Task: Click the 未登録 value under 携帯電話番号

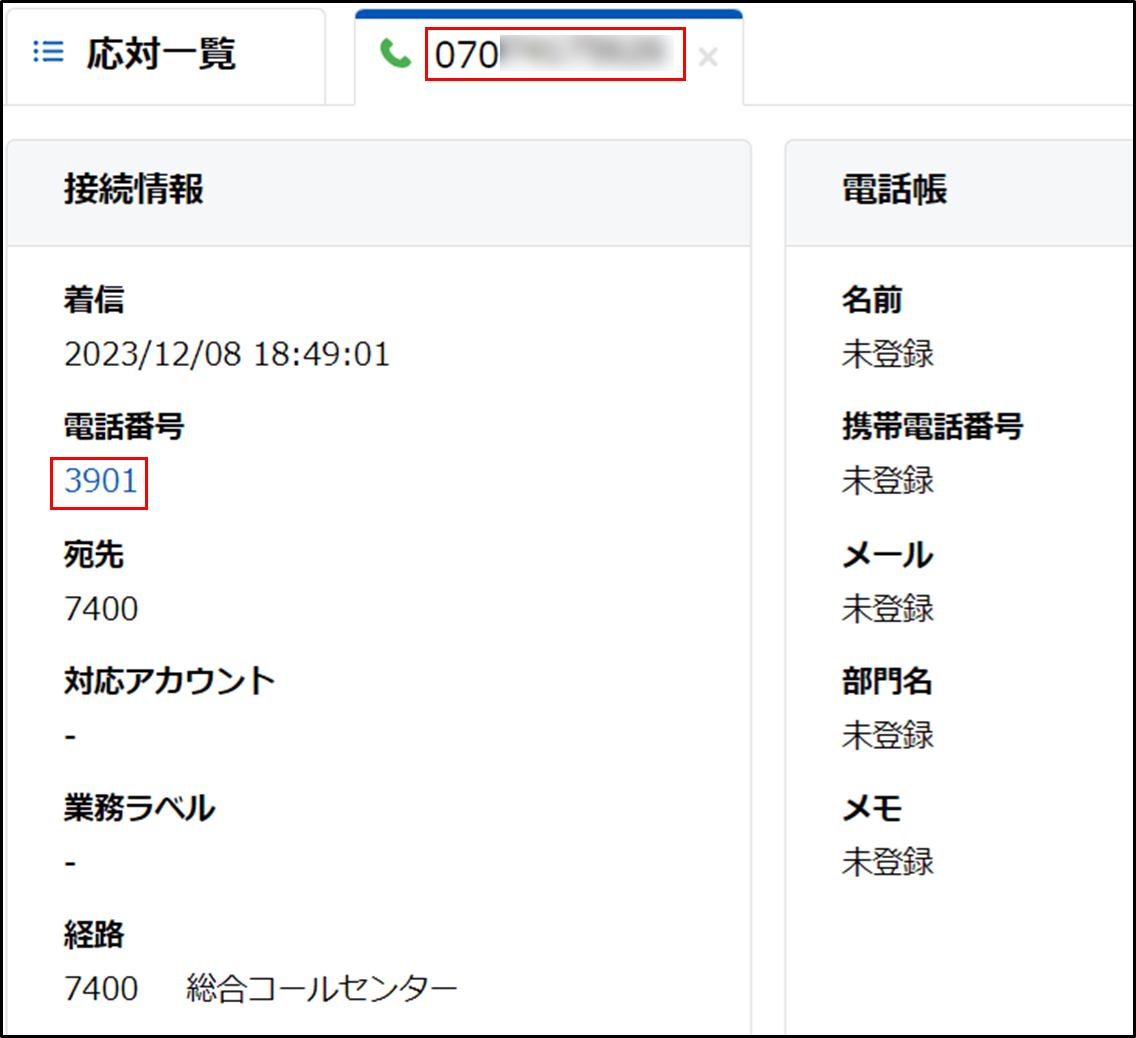Action: (888, 481)
